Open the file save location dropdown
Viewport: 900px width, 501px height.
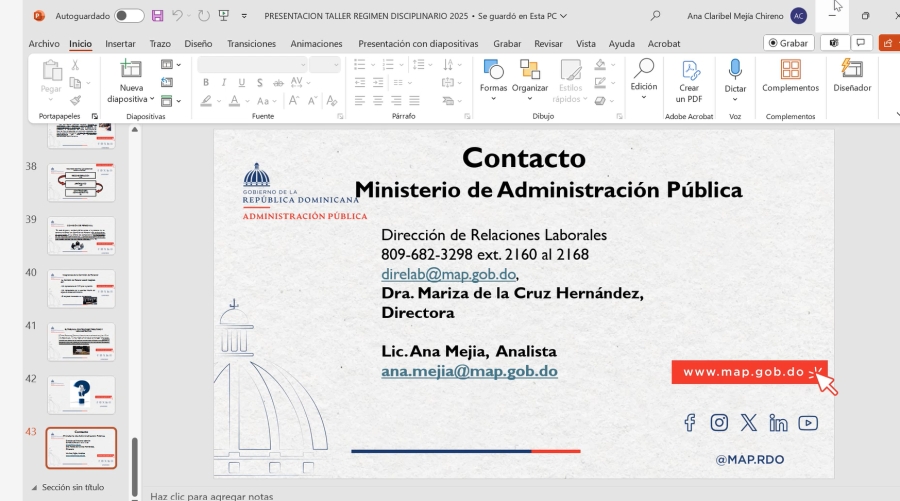562,16
